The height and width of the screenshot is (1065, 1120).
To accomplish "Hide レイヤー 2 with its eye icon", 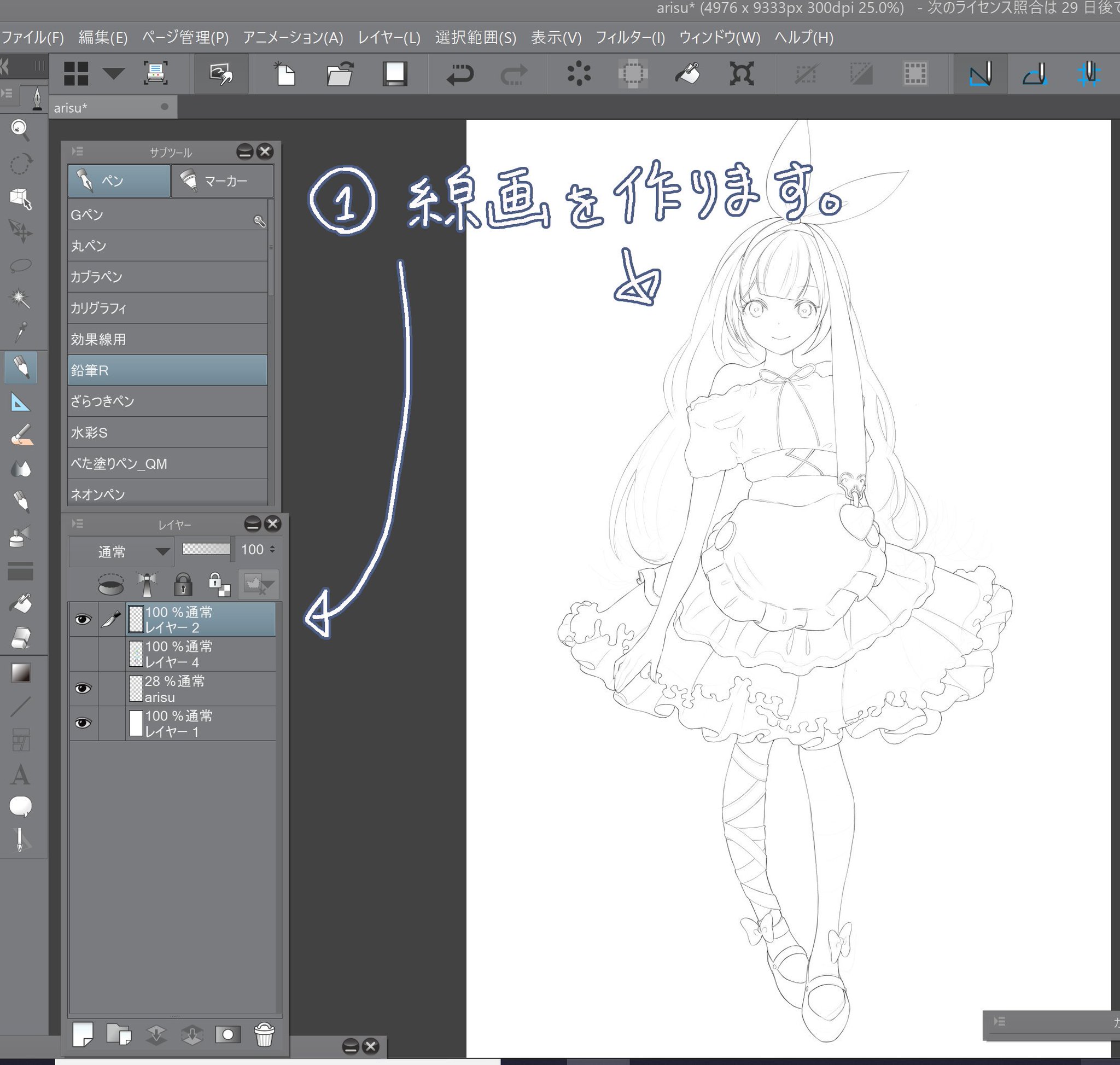I will [83, 619].
